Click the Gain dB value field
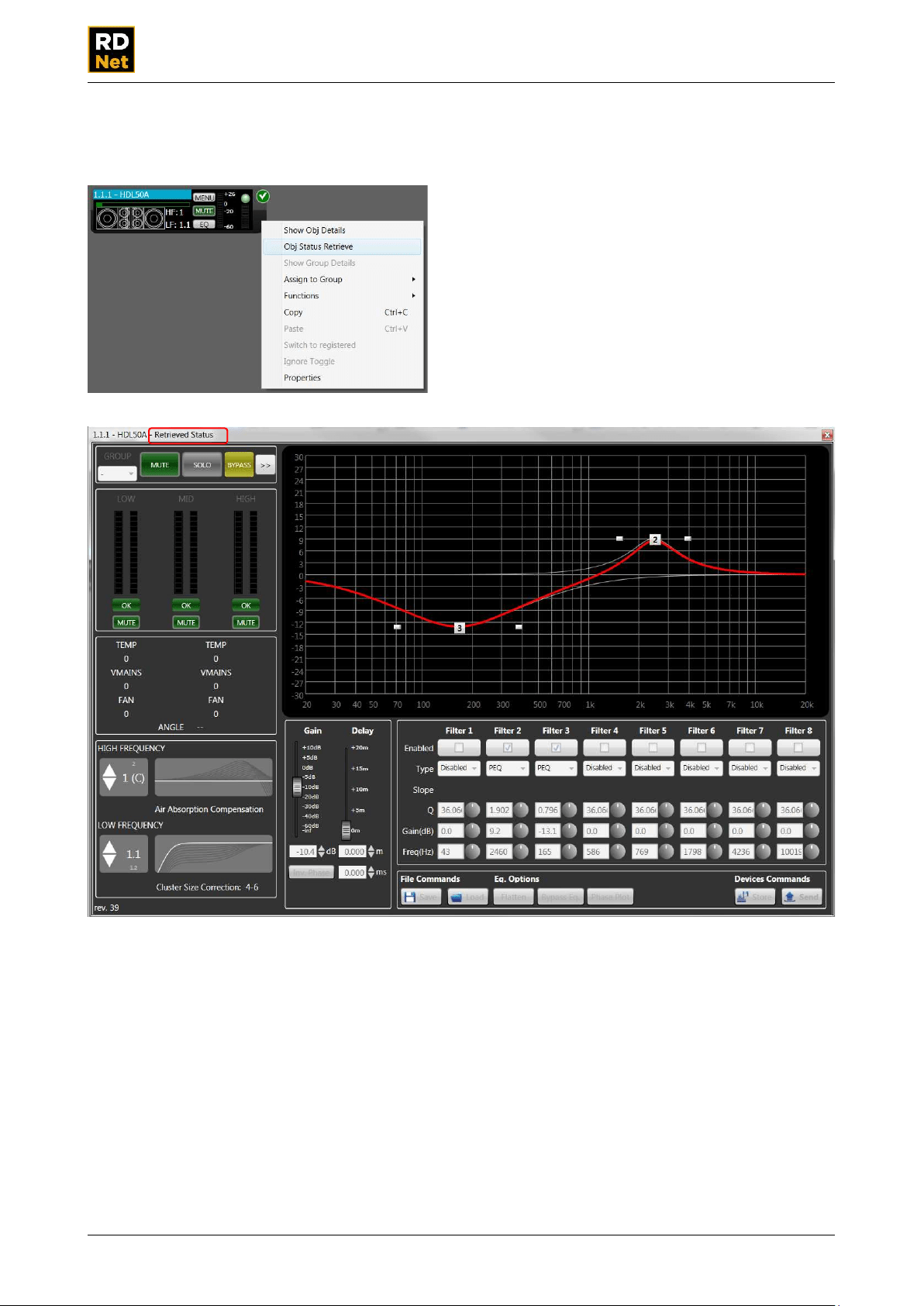Image resolution: width=924 pixels, height=1306 pixels. [x=303, y=852]
